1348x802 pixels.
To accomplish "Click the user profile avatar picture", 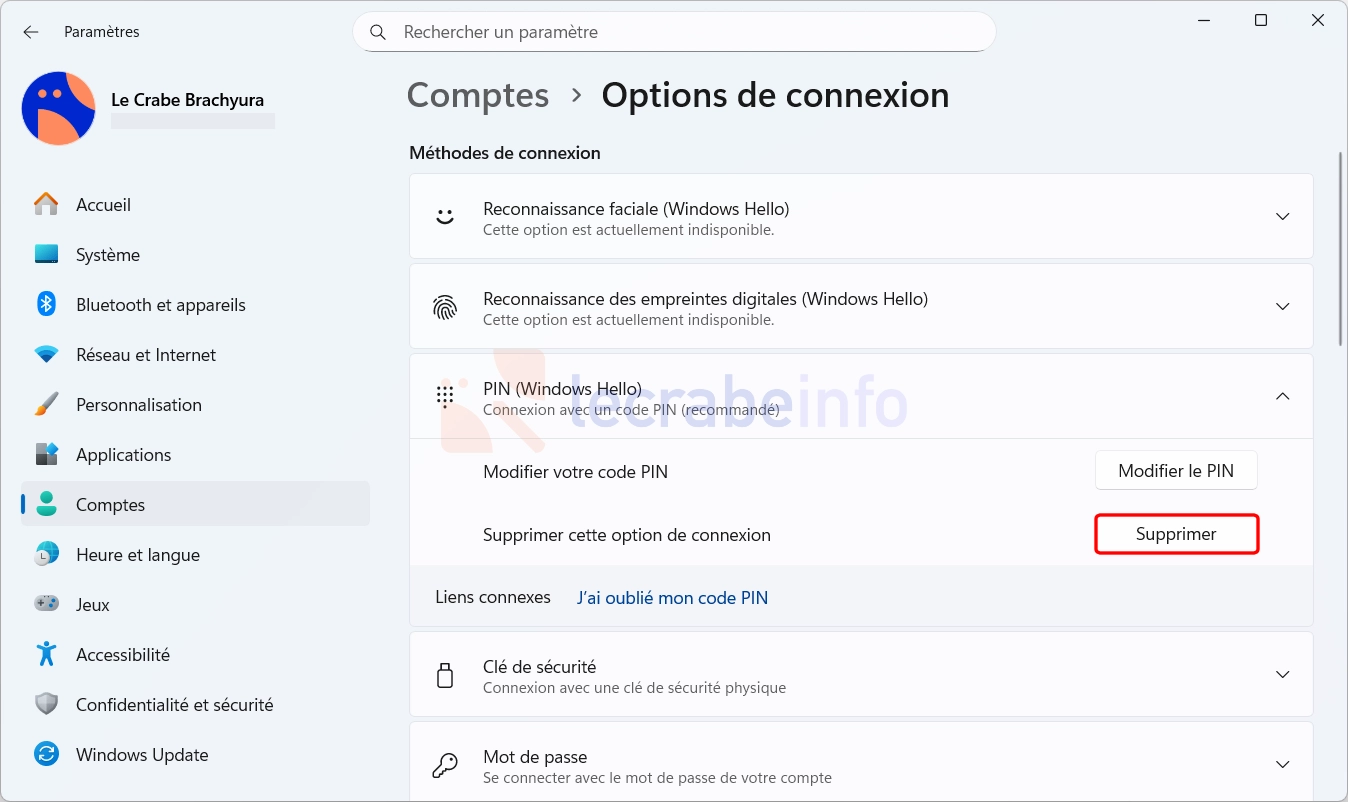I will (x=59, y=108).
